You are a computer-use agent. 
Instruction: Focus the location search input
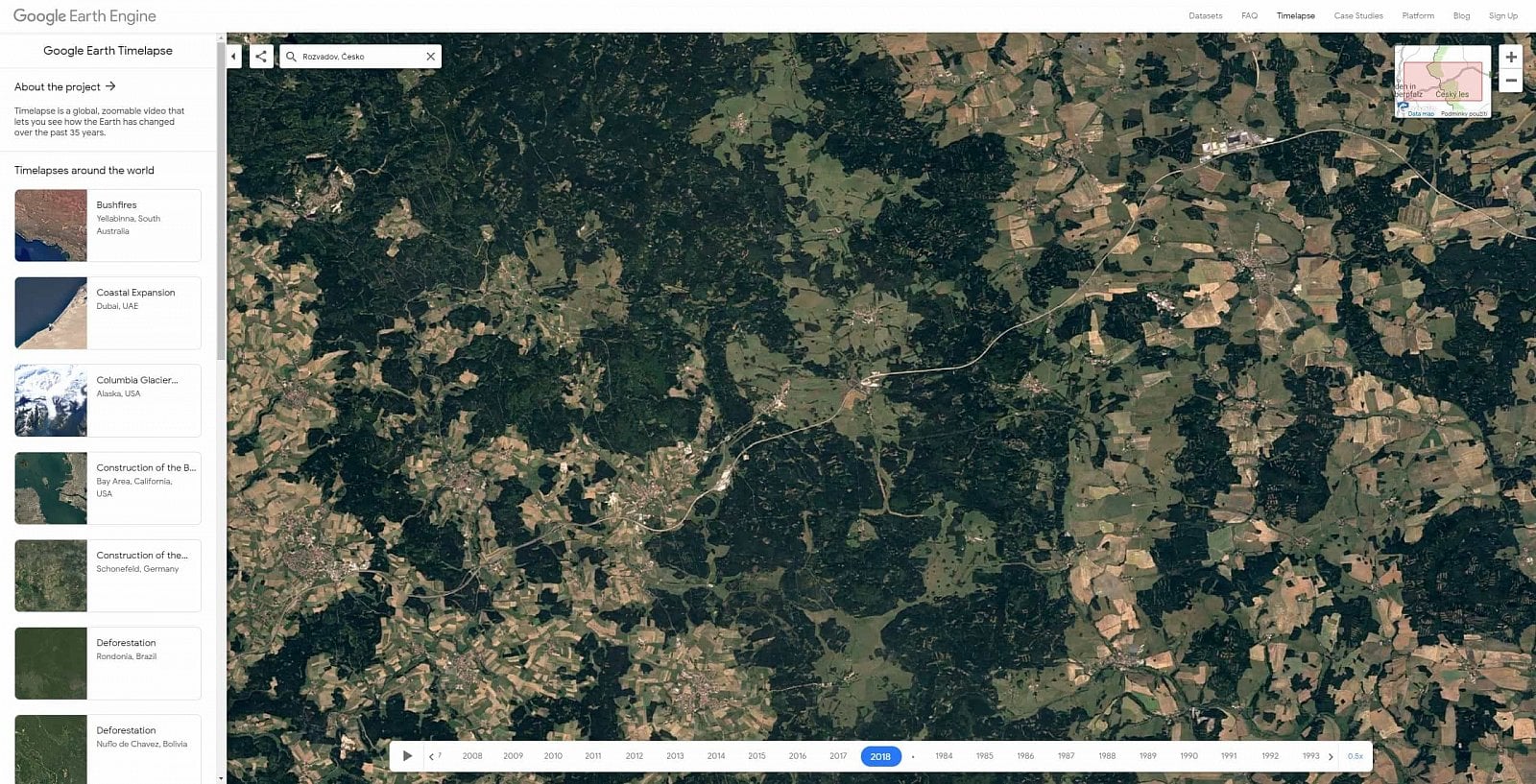[361, 57]
